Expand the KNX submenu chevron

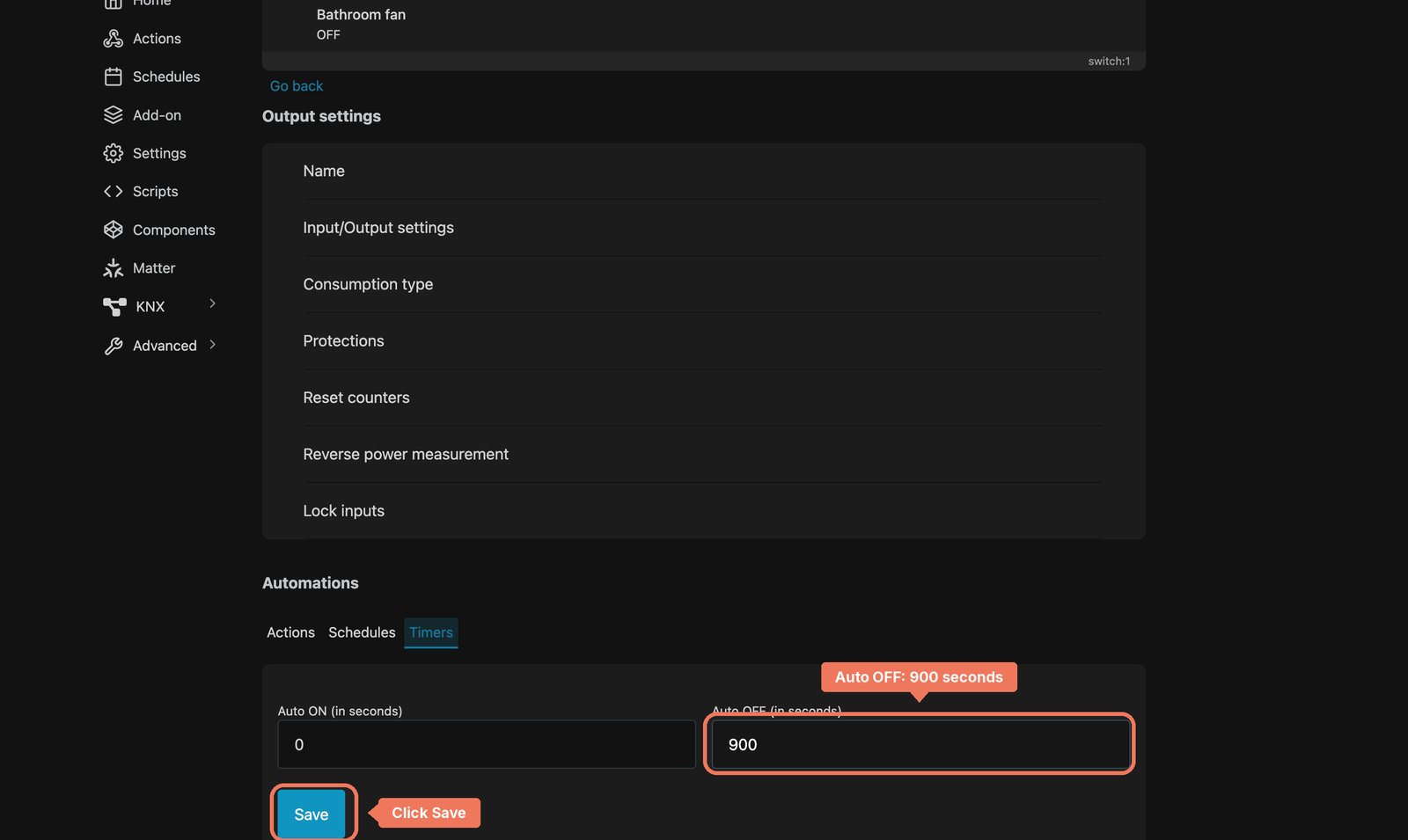pos(212,303)
